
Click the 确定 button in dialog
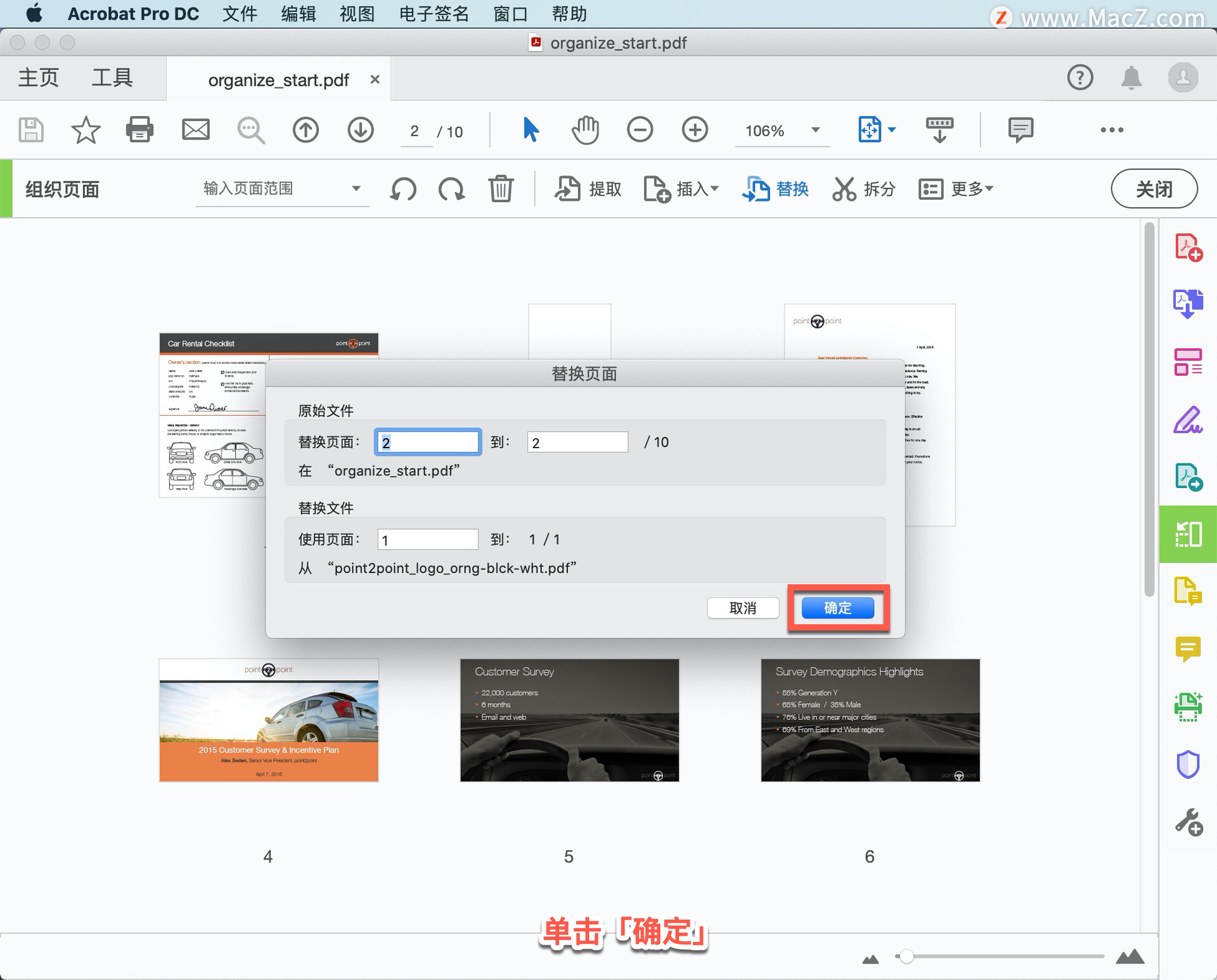click(x=837, y=608)
